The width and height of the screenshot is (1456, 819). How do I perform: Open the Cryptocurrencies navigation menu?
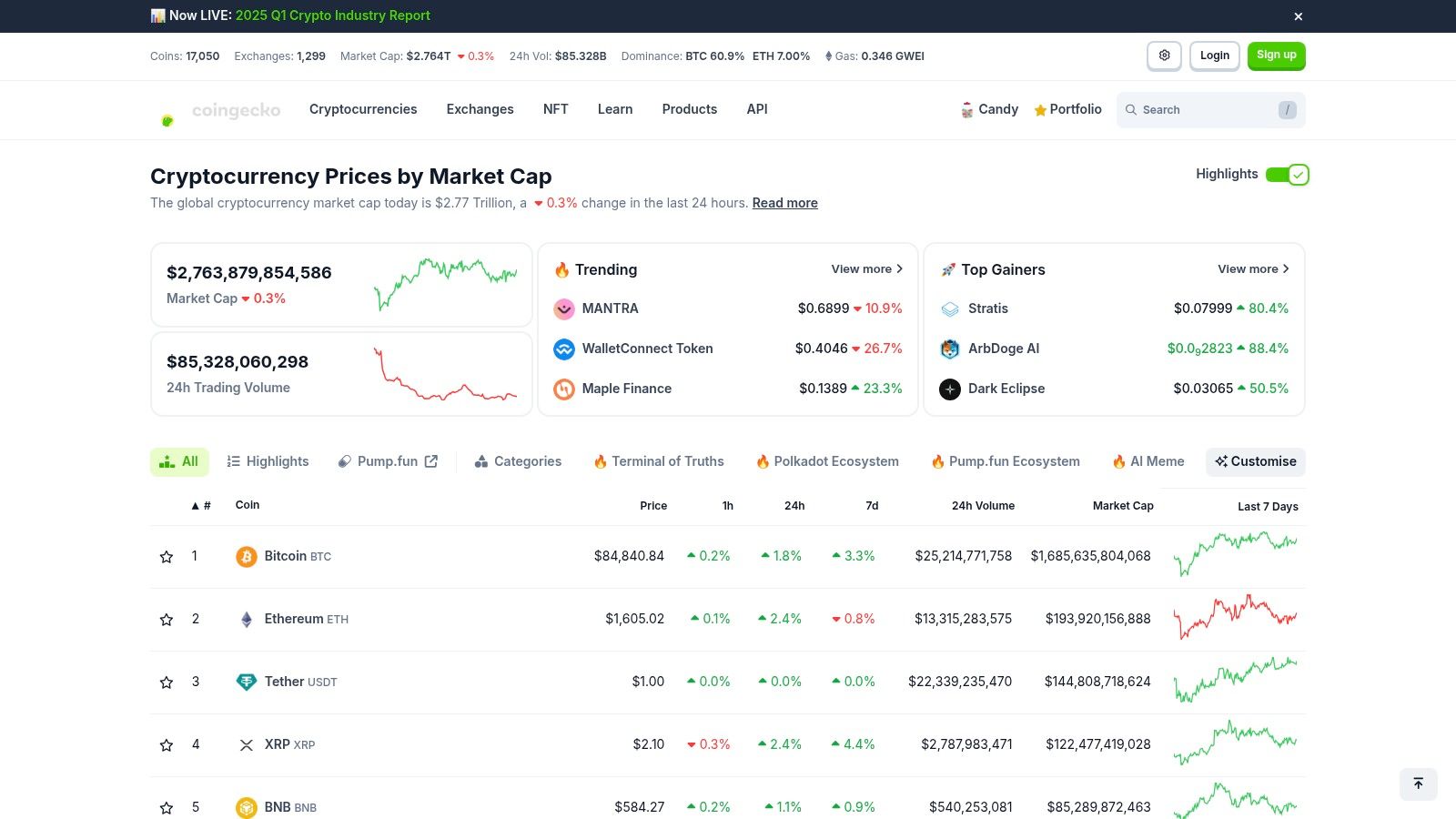click(363, 109)
